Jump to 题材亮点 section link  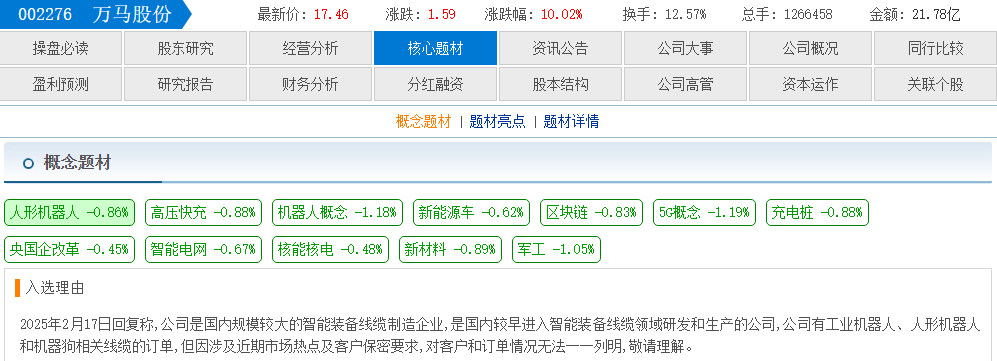(x=497, y=121)
